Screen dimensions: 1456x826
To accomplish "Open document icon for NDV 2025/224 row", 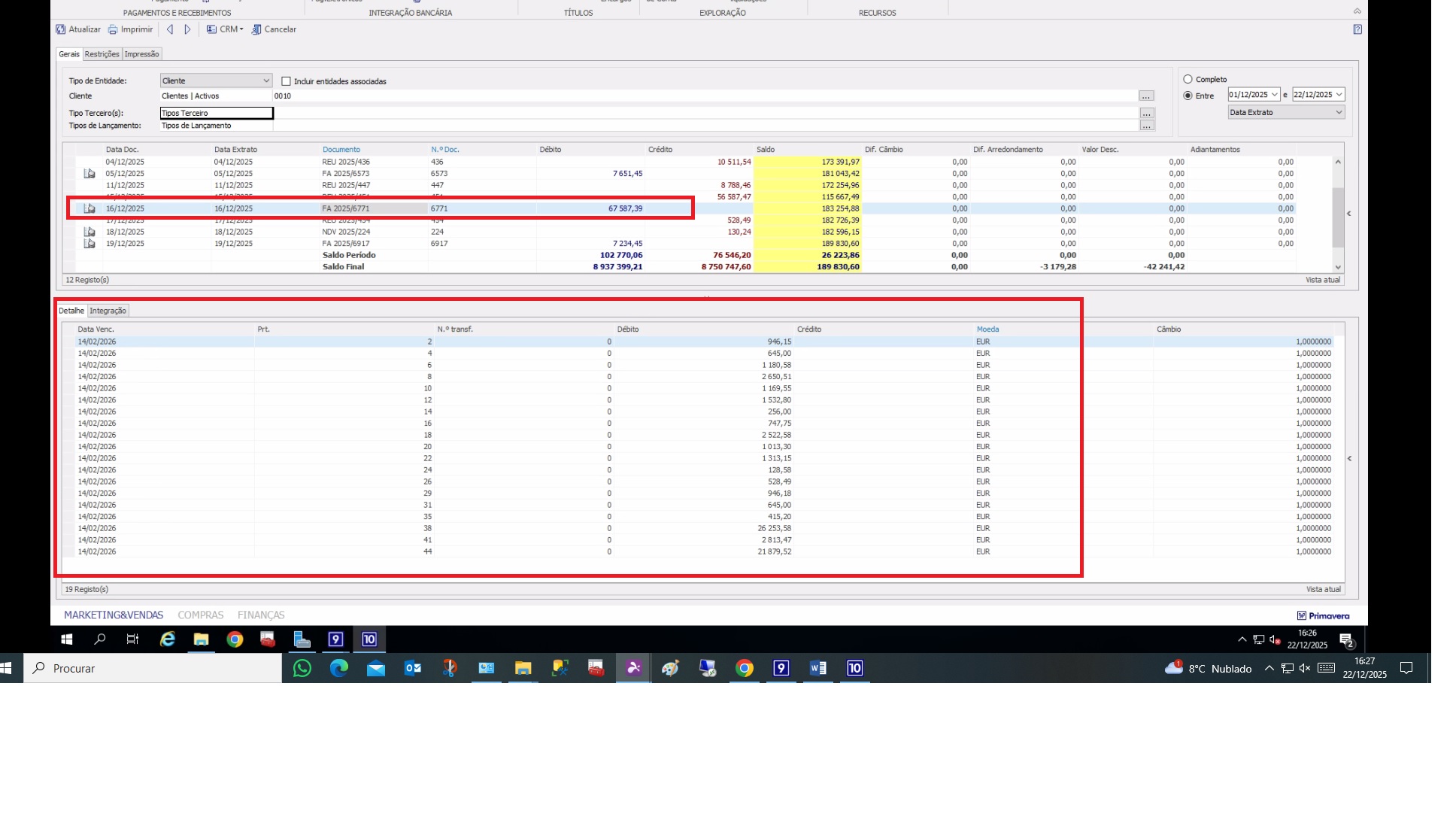I will pyautogui.click(x=89, y=232).
